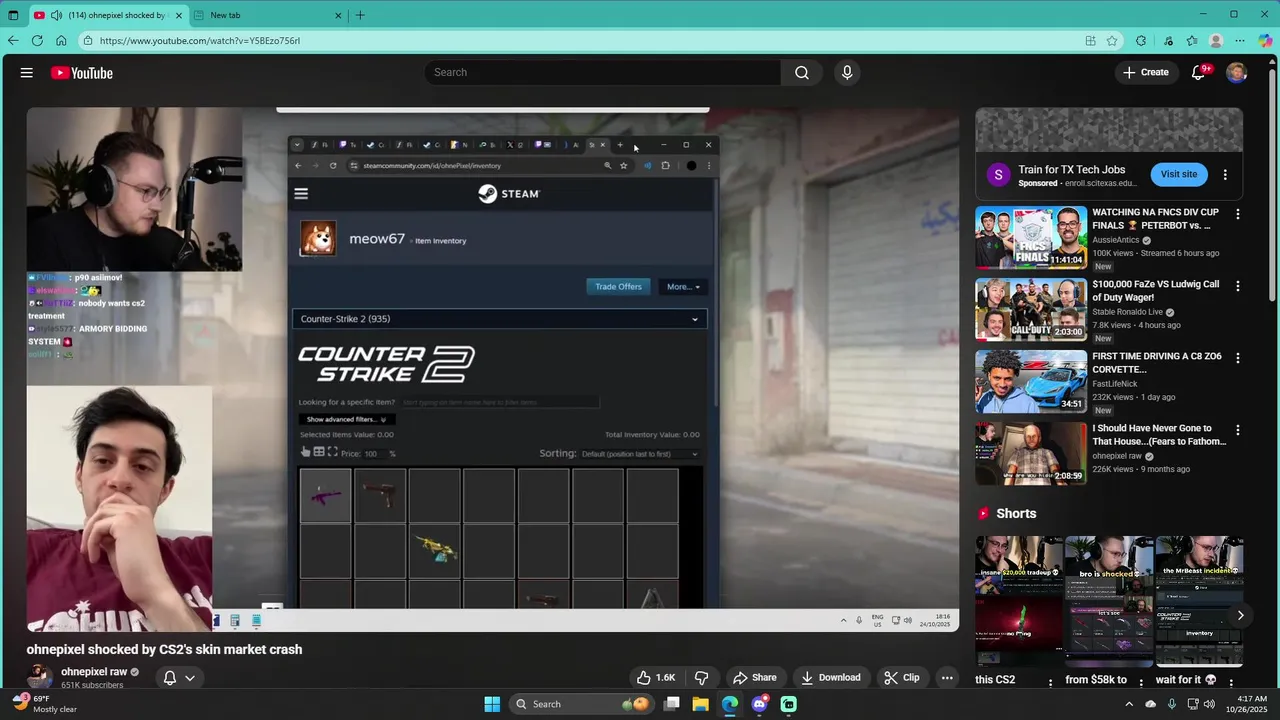This screenshot has height=720, width=1280.
Task: Open 'from $58k to' short thumbnail
Action: 1109,601
